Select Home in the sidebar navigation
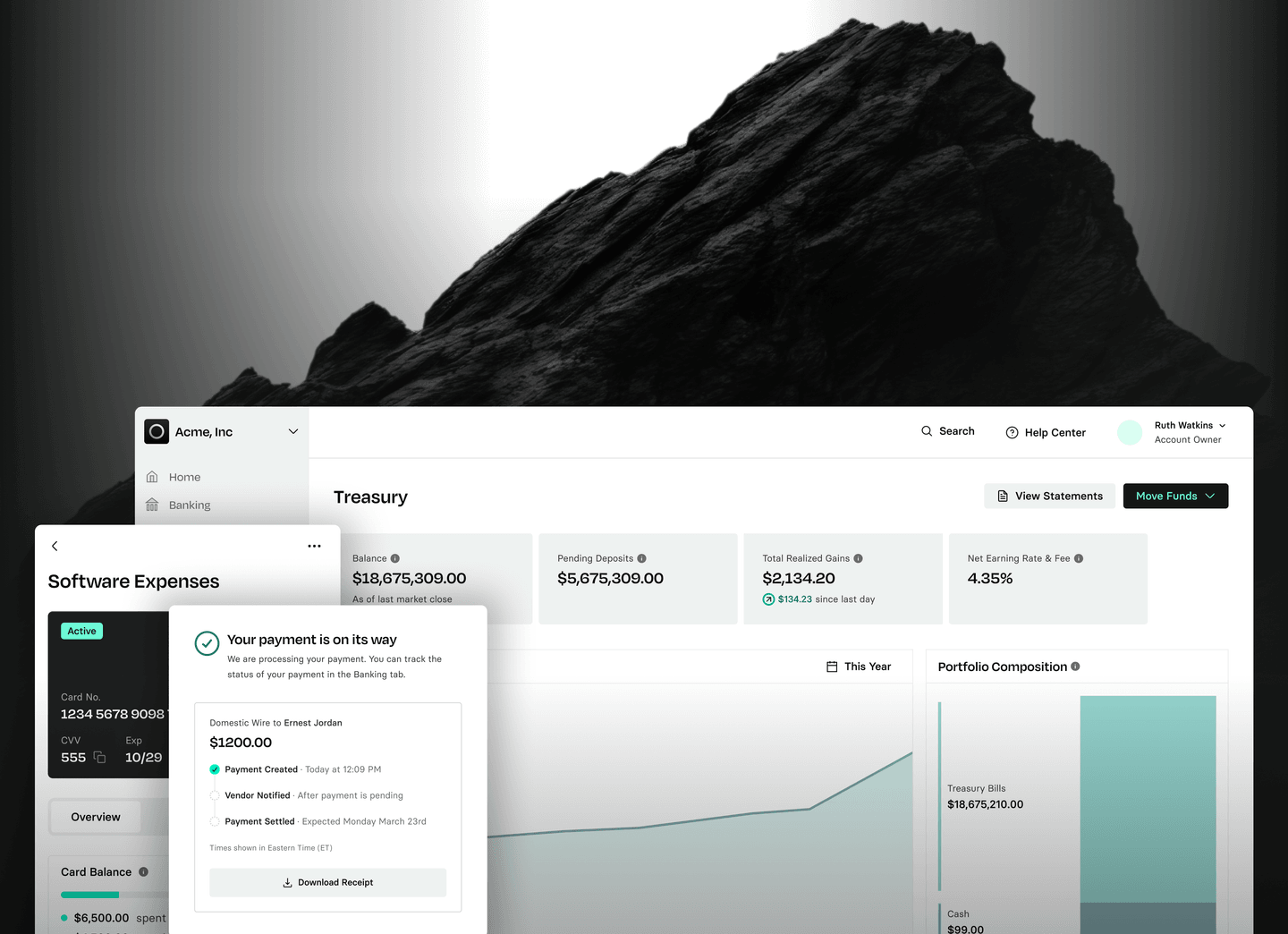This screenshot has height=934, width=1288. pos(185,477)
